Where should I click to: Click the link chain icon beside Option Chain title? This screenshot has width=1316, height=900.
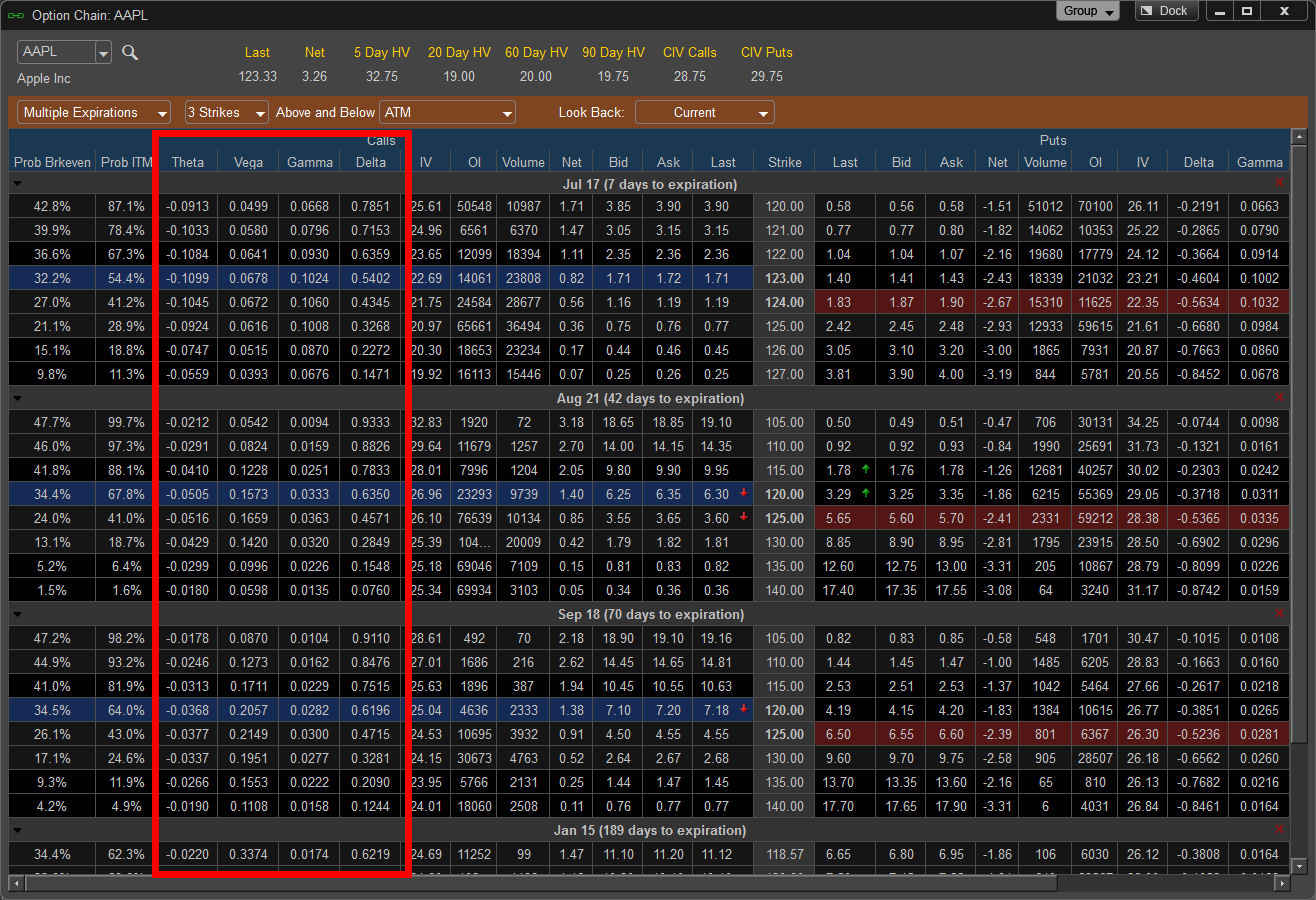pos(15,15)
